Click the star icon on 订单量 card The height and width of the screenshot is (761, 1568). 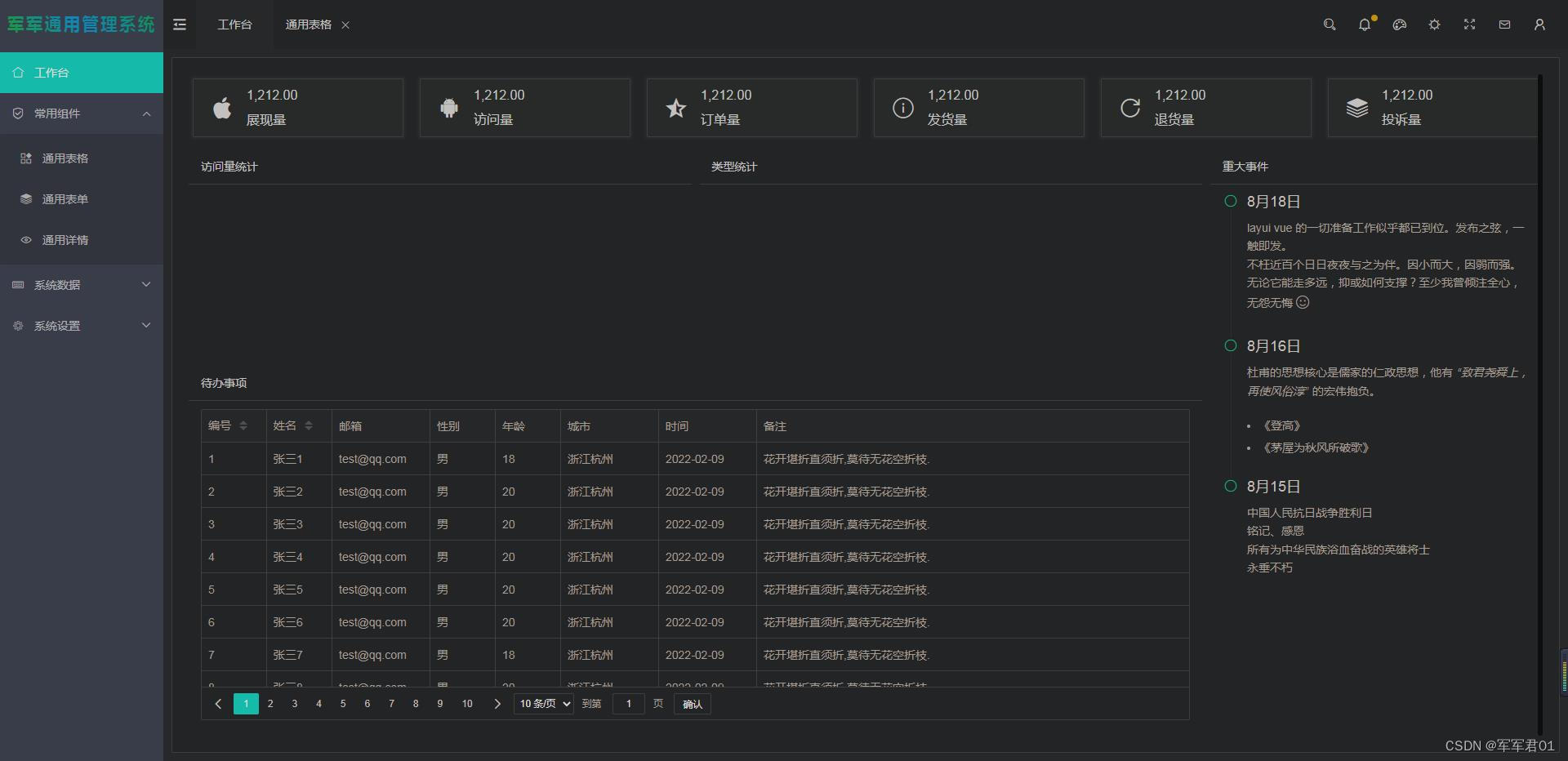pos(676,108)
